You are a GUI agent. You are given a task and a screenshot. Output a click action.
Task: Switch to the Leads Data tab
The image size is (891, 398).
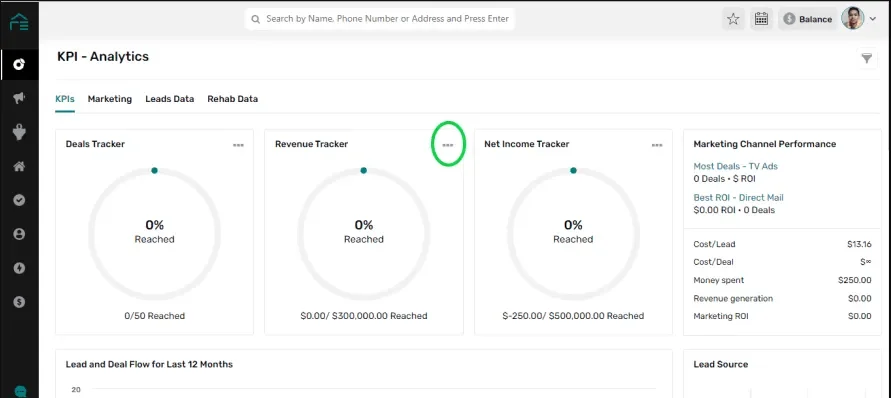[169, 99]
